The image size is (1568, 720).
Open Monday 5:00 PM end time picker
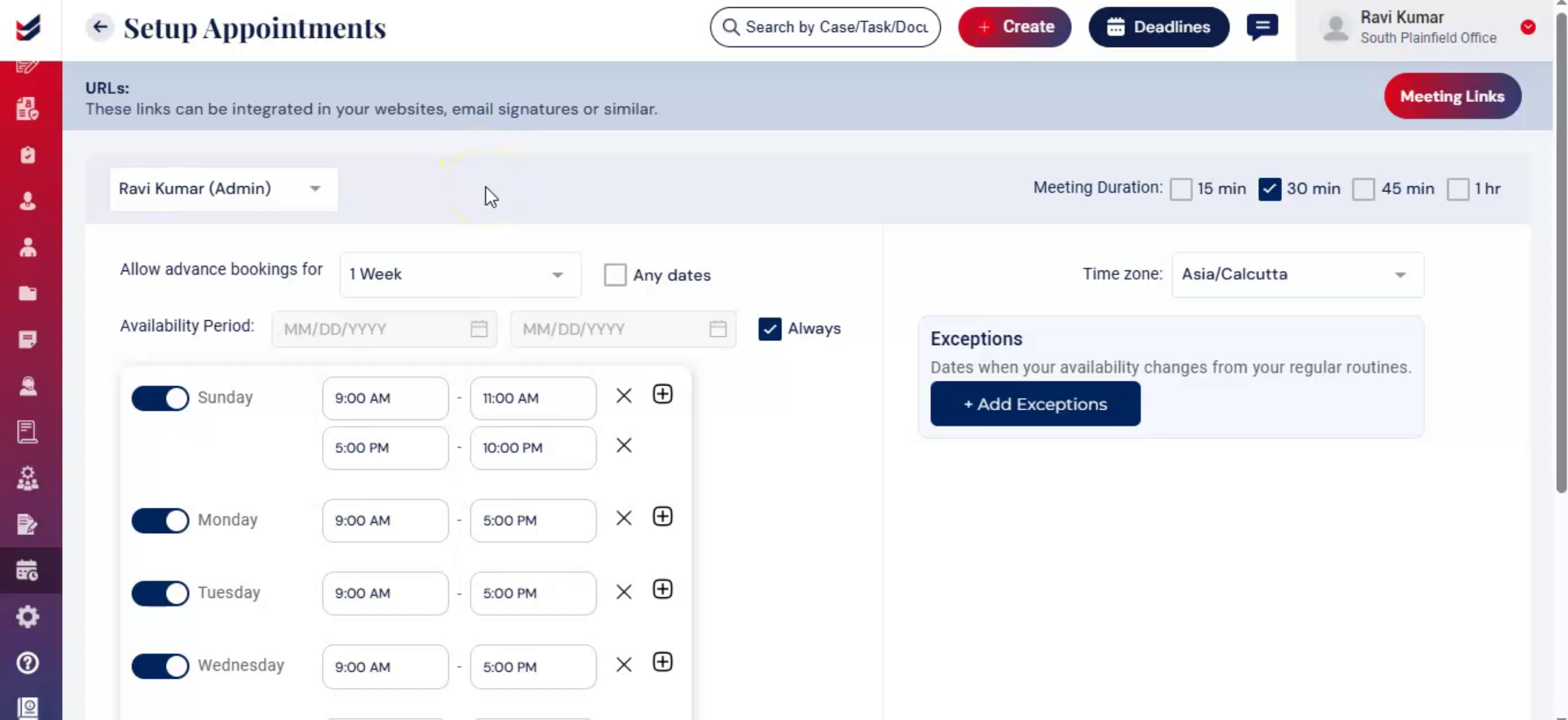(x=533, y=521)
